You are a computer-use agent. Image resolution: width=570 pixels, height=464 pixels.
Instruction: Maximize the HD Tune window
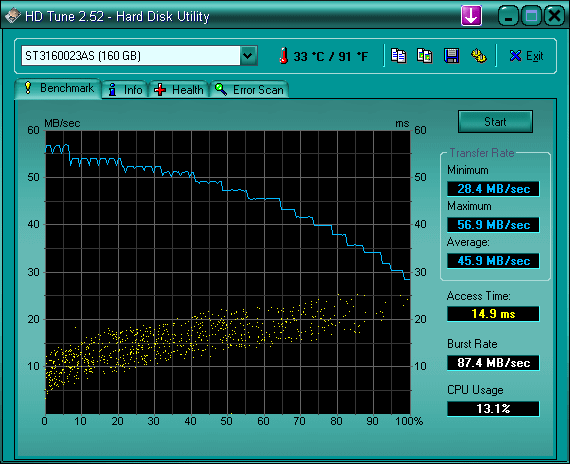click(x=531, y=16)
